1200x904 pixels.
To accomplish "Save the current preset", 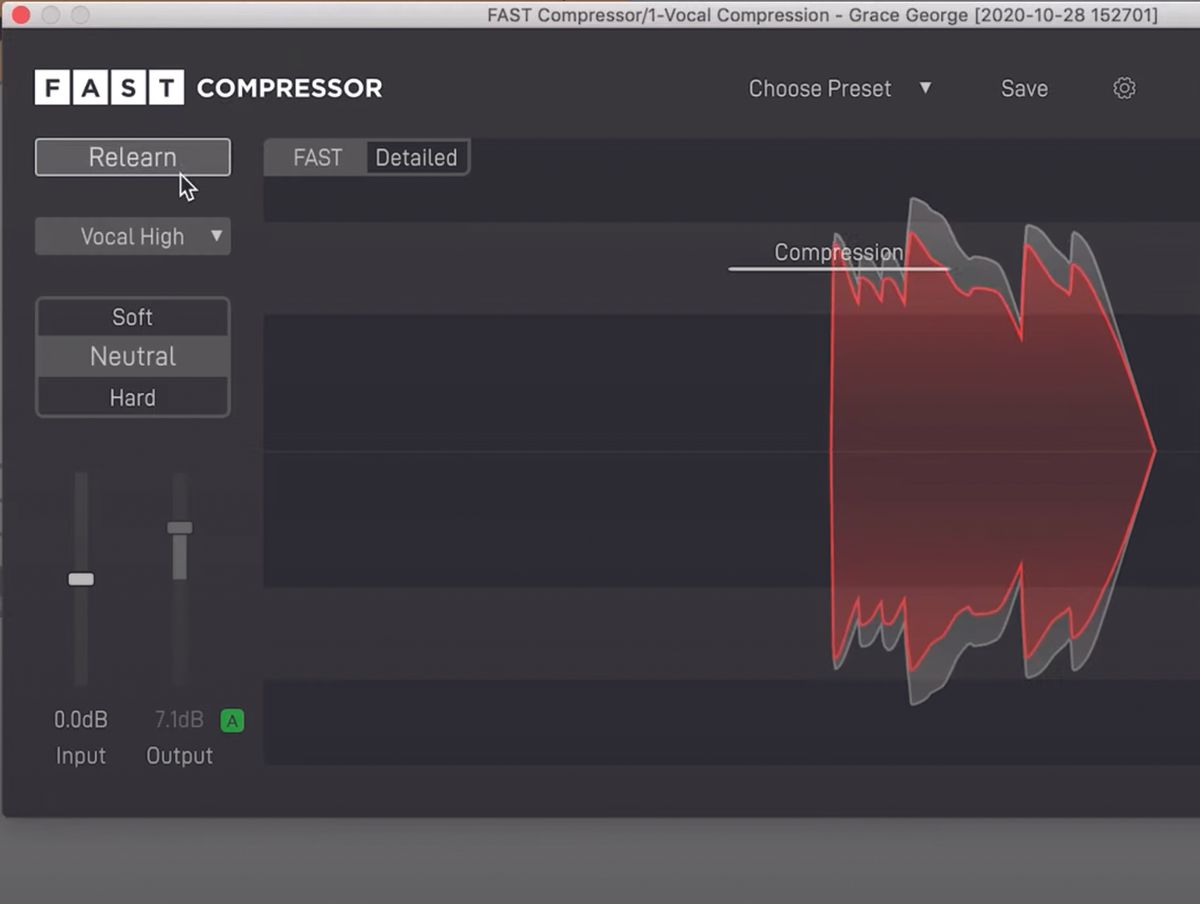I will (x=1024, y=88).
